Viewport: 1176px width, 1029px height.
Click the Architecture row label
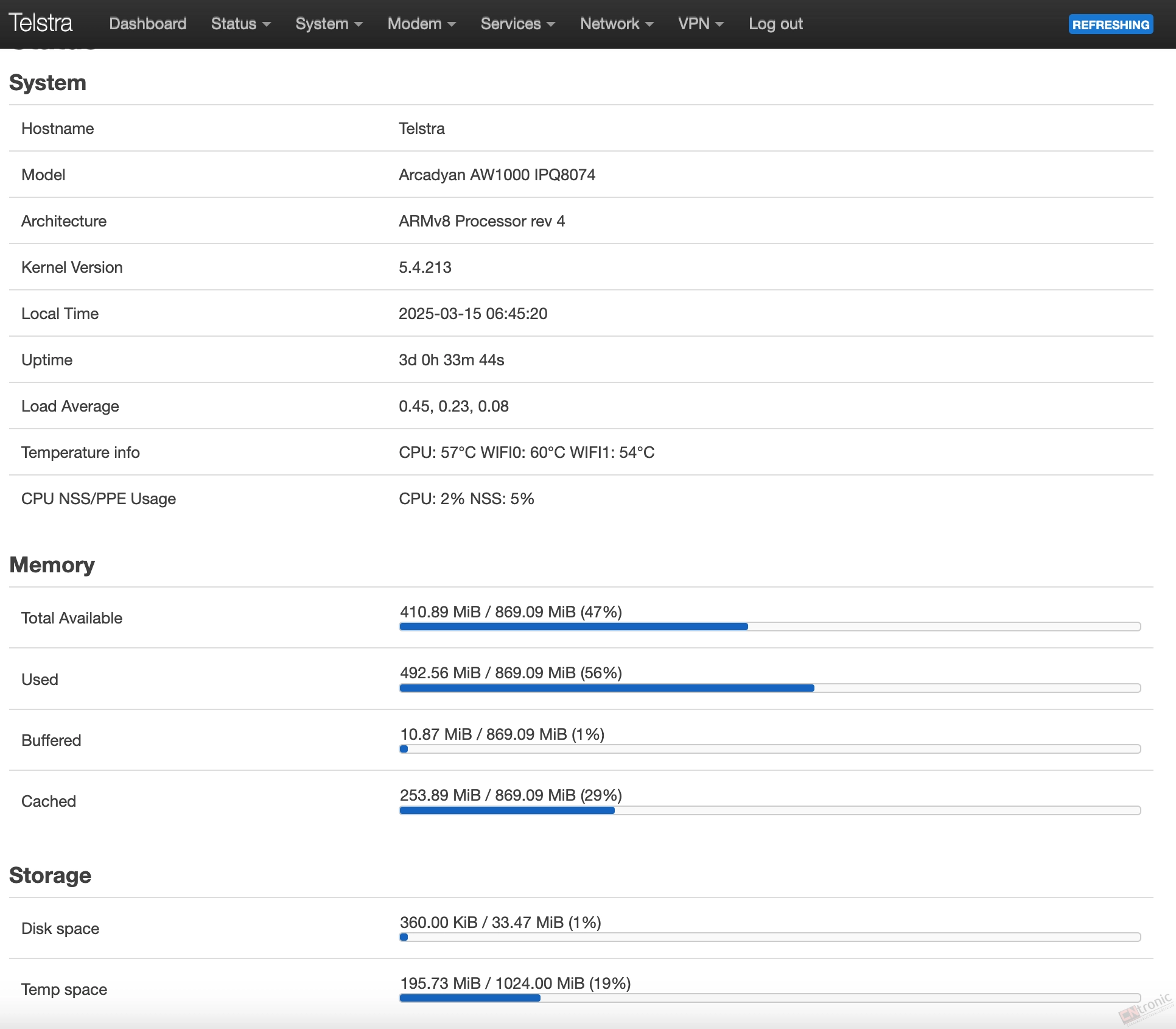click(64, 221)
